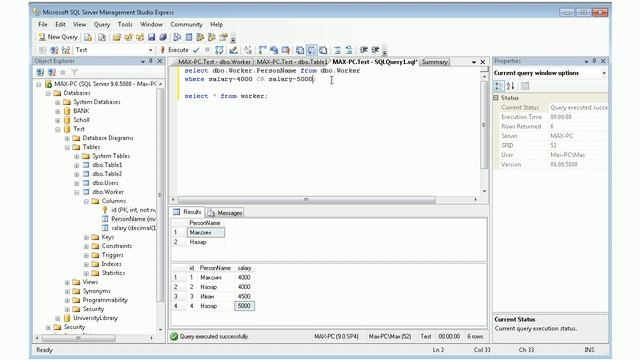
Task: Display the Estimated Execution Plan icon
Action: tap(219, 50)
